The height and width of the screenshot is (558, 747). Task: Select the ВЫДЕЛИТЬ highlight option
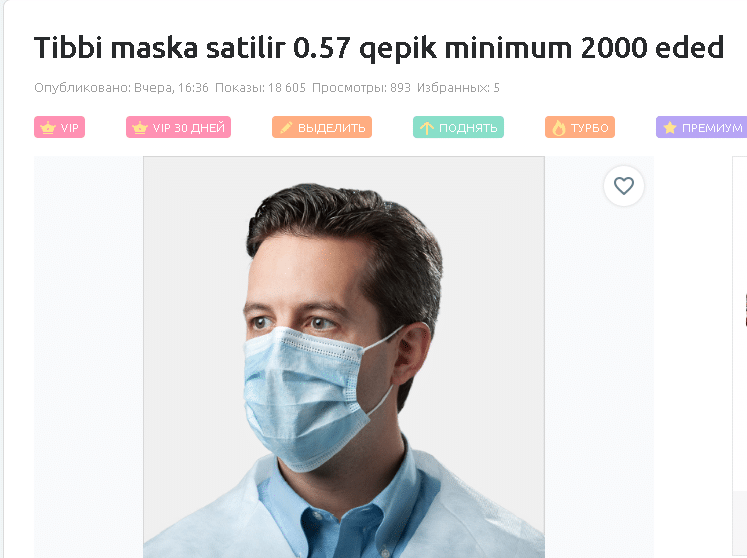point(322,127)
